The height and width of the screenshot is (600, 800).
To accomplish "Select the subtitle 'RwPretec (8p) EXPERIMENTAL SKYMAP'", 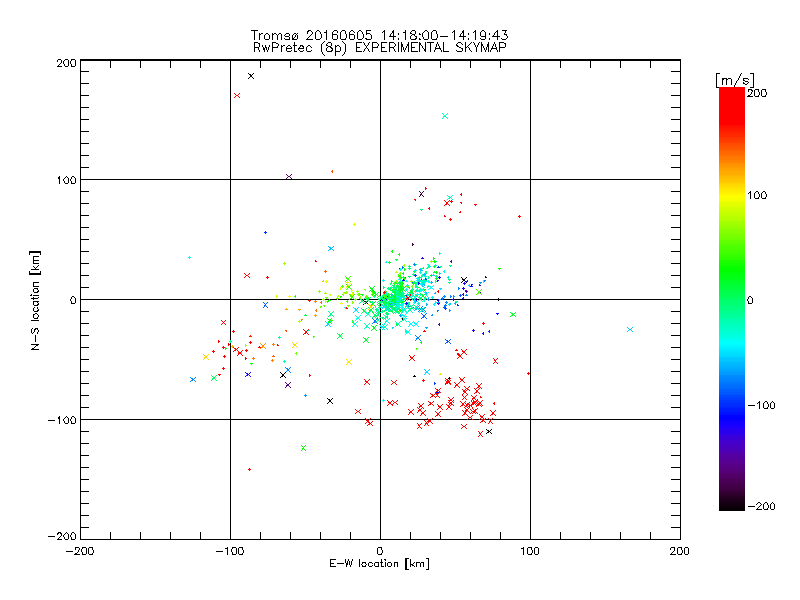I will pyautogui.click(x=380, y=48).
